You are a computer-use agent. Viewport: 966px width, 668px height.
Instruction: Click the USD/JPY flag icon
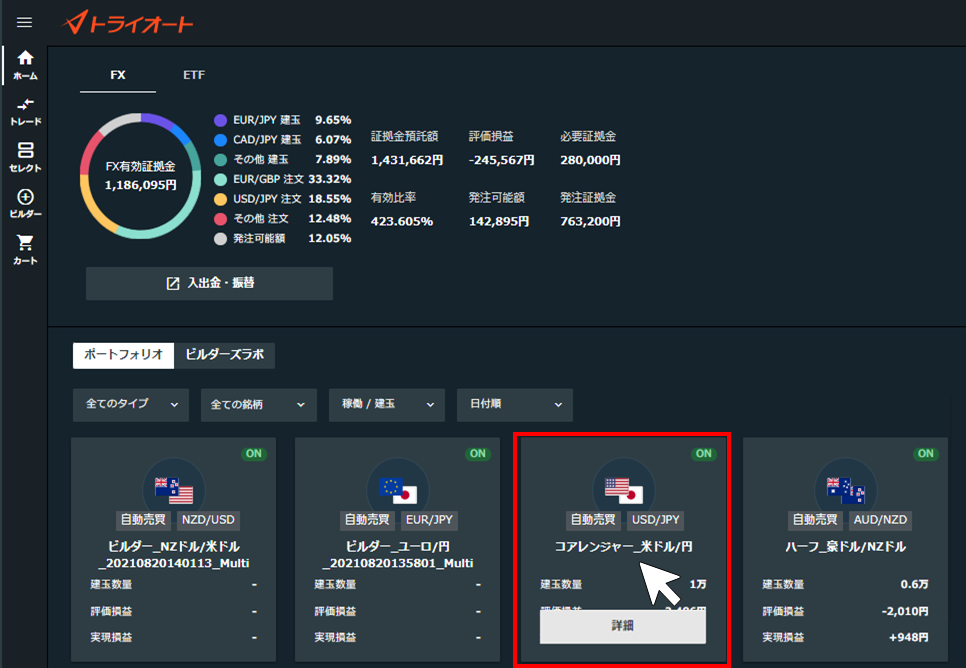click(623, 489)
